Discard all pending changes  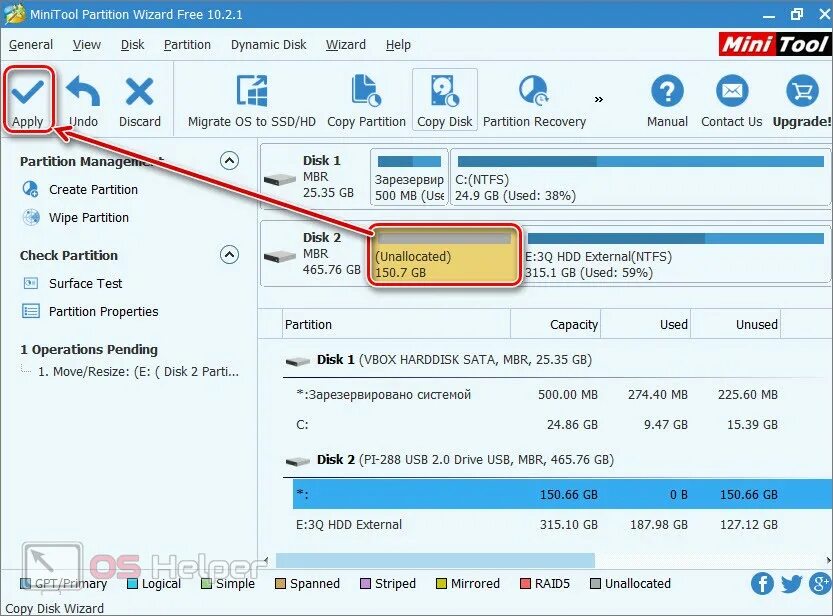pos(139,100)
